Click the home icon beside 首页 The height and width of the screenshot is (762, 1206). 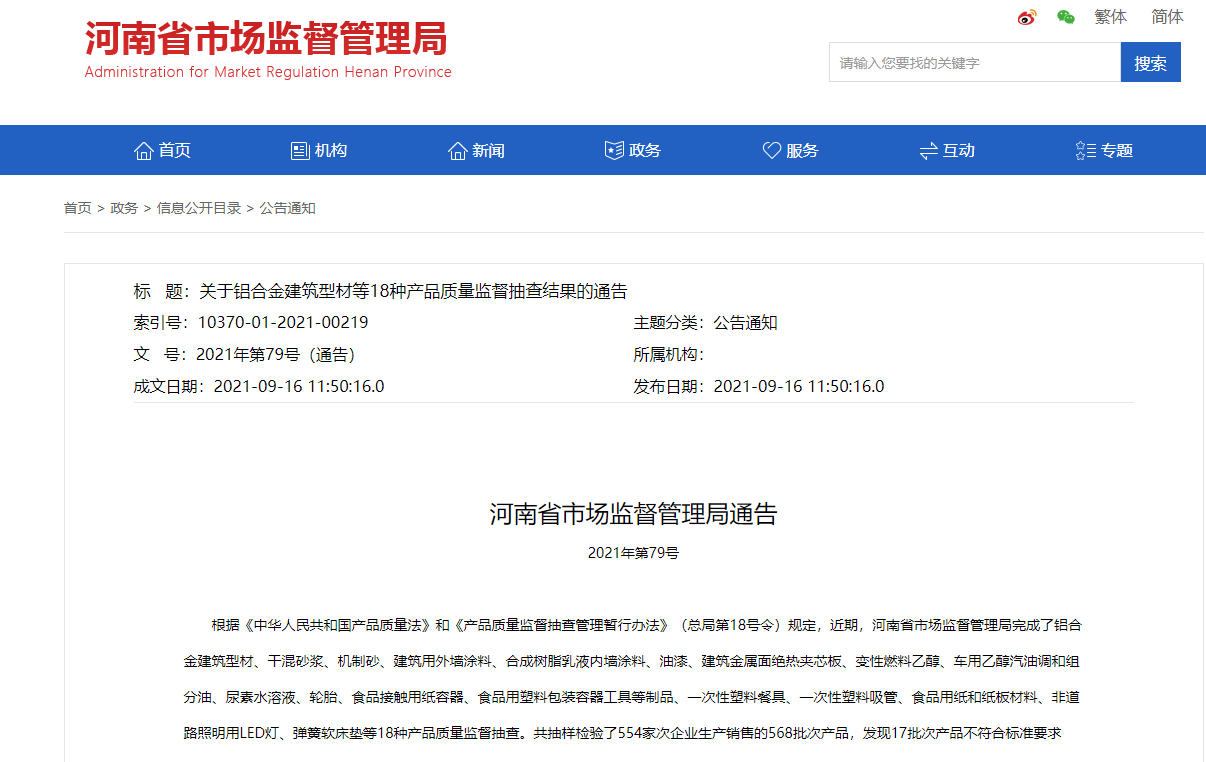[144, 151]
